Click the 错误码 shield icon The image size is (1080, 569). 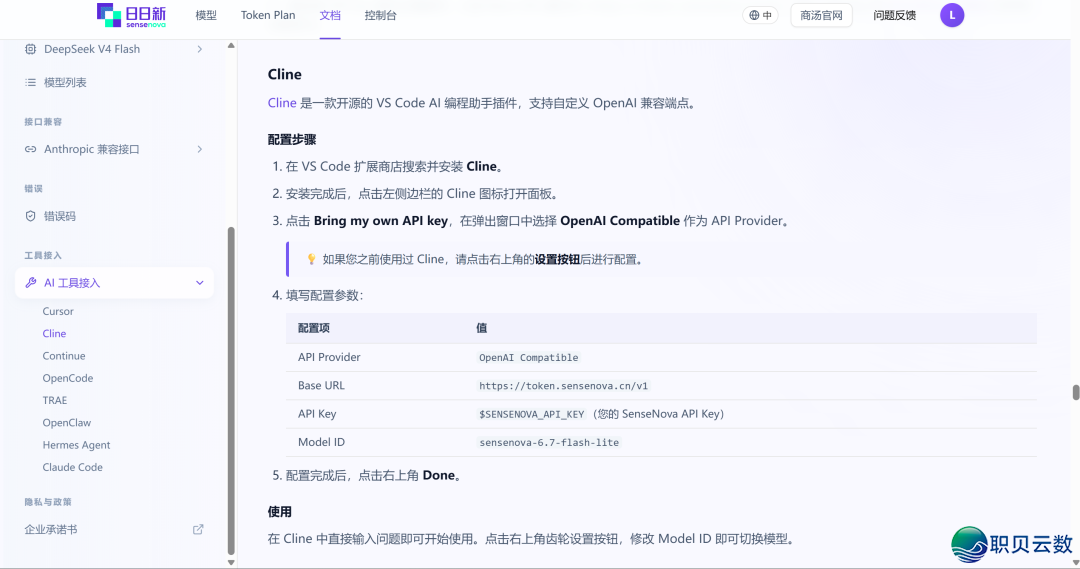click(x=30, y=216)
